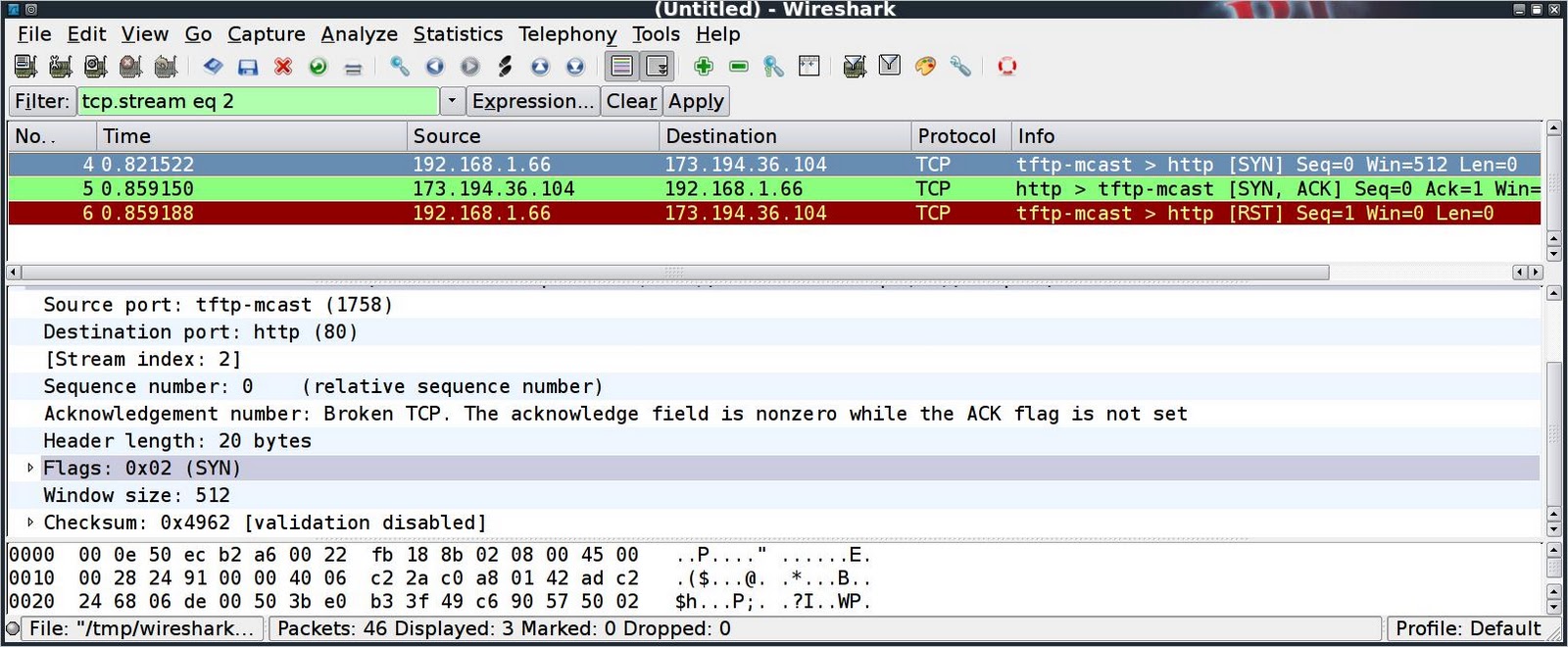Expand the Flags: 0x02 (SYN) row

click(30, 468)
